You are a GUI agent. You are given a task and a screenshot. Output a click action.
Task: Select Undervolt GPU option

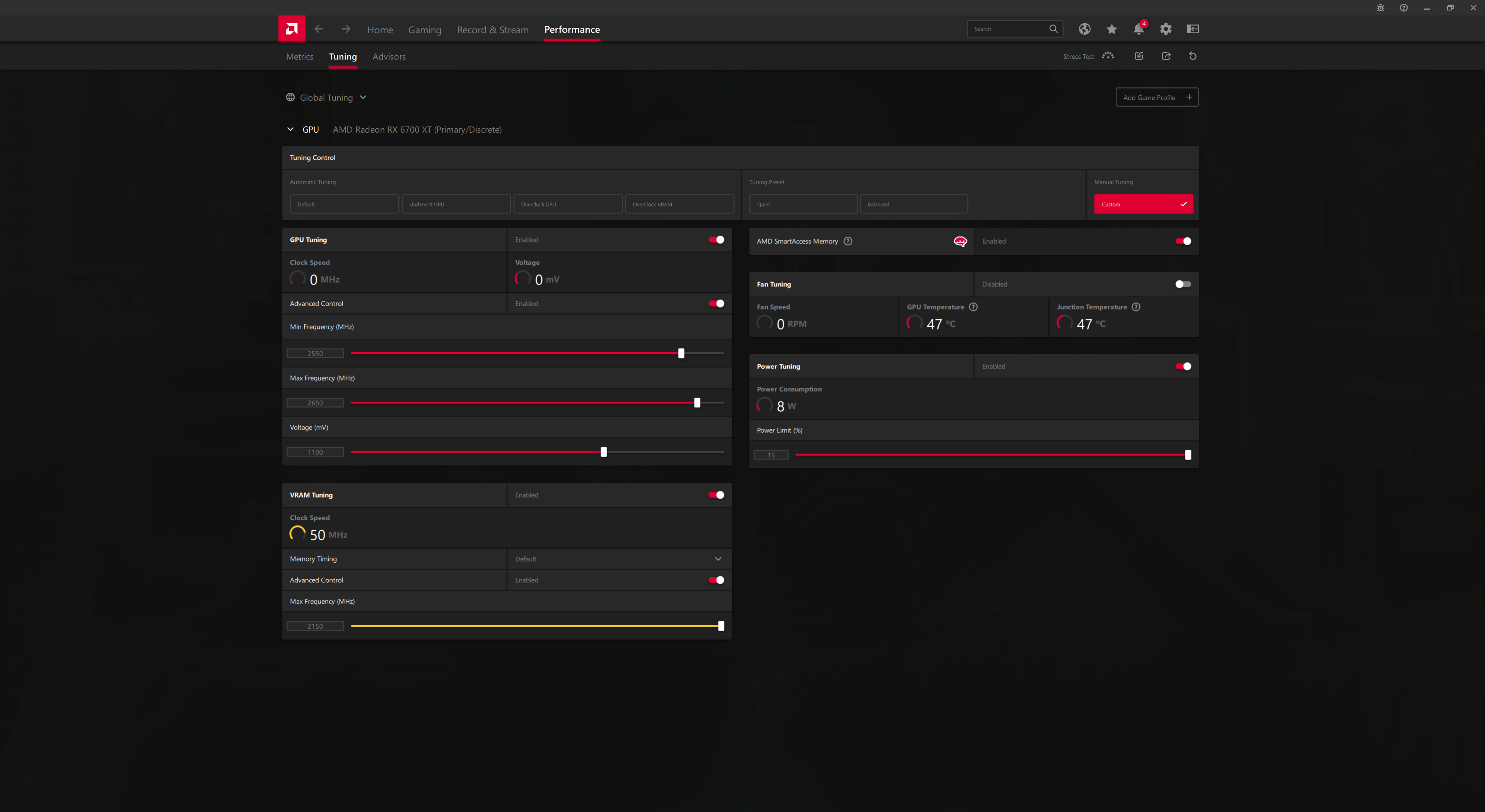tap(456, 204)
